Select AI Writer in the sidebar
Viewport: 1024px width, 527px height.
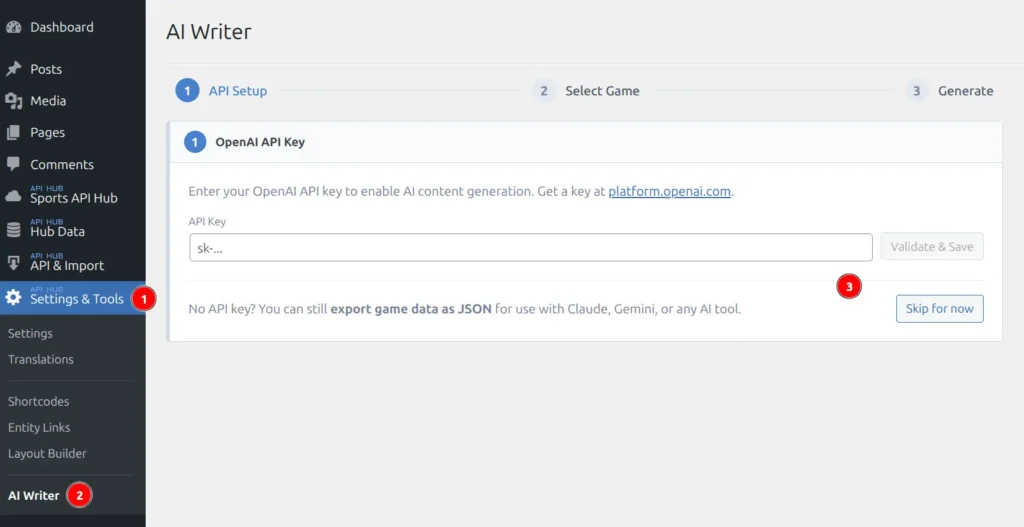33,496
